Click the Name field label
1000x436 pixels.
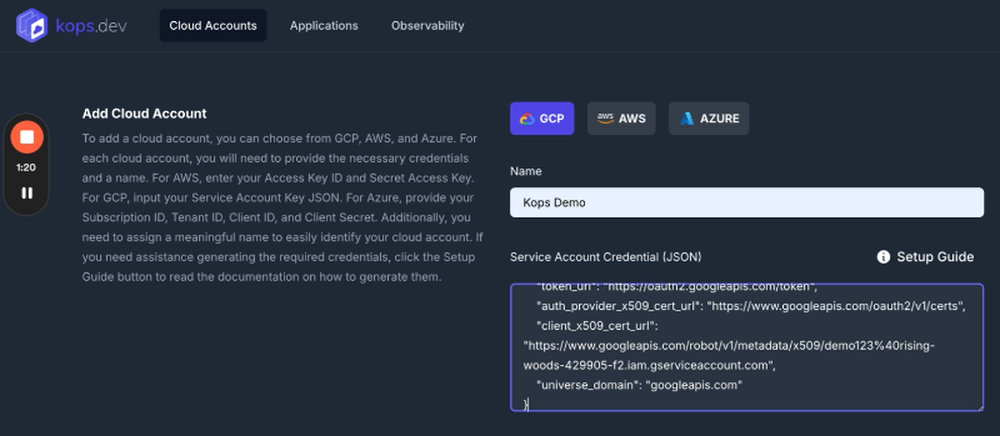(x=526, y=171)
